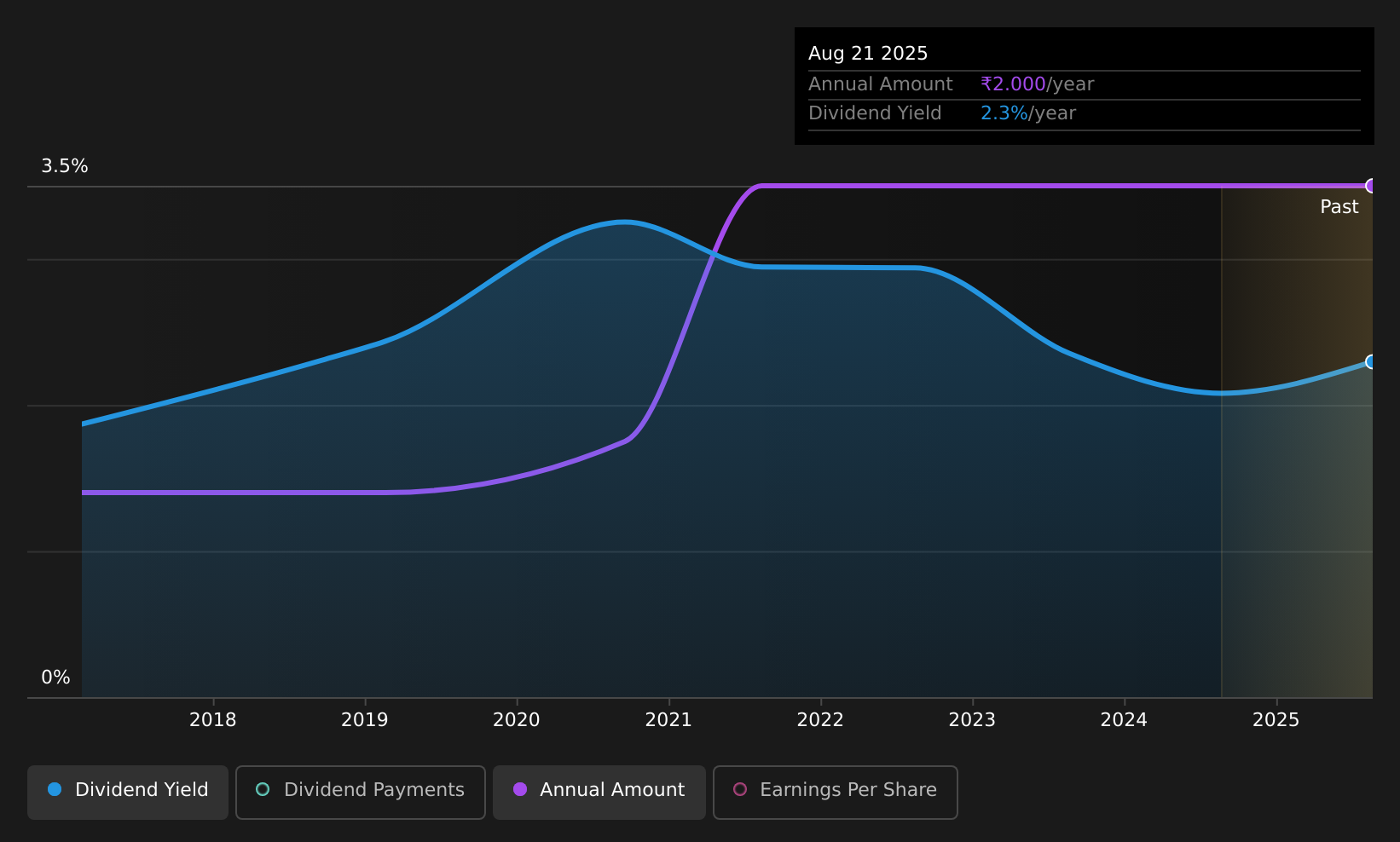Click the teal Dividend Payments legend circle
1400x842 pixels.
pyautogui.click(x=263, y=789)
